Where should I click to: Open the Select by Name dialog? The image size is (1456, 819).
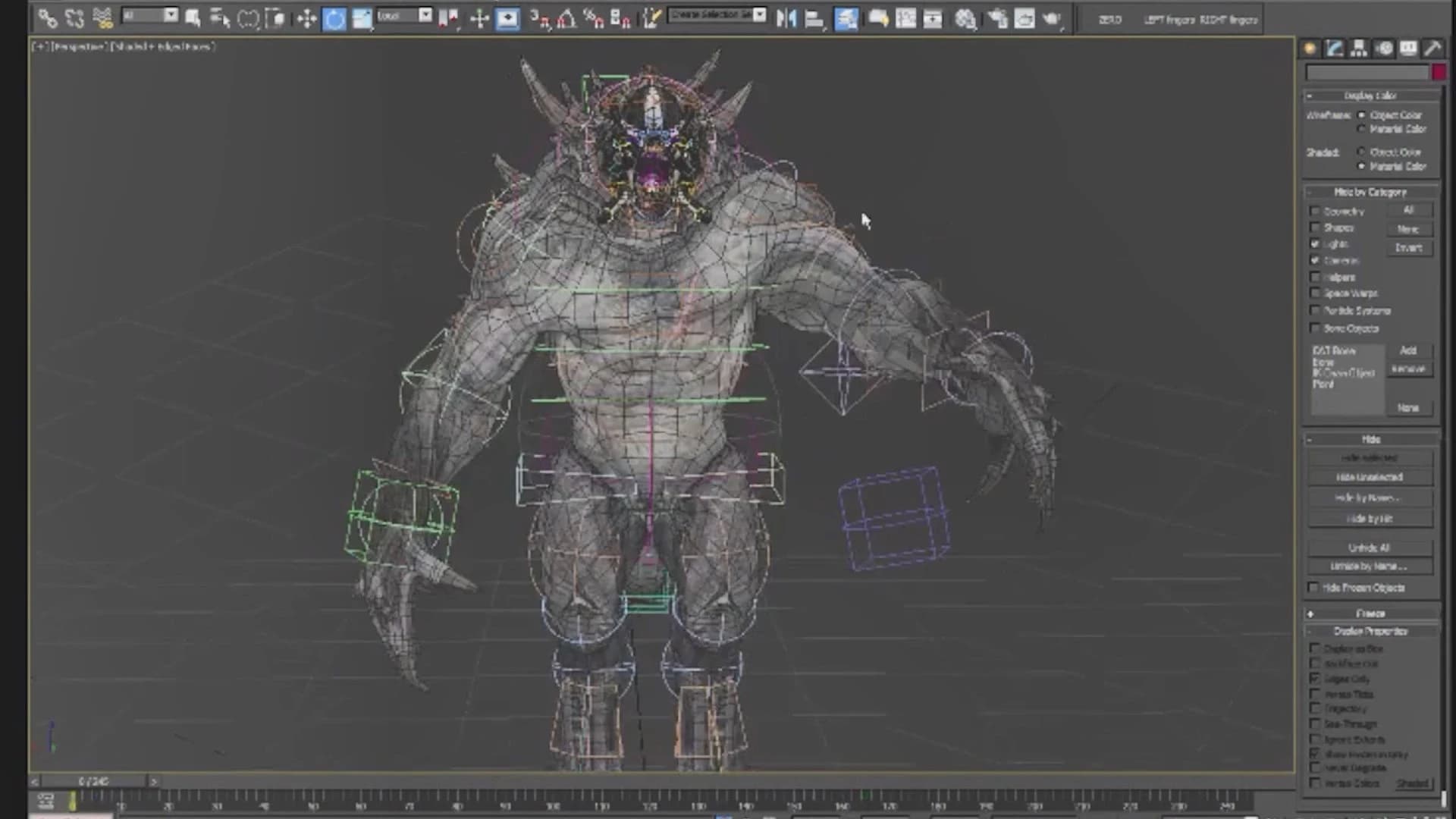pyautogui.click(x=221, y=20)
